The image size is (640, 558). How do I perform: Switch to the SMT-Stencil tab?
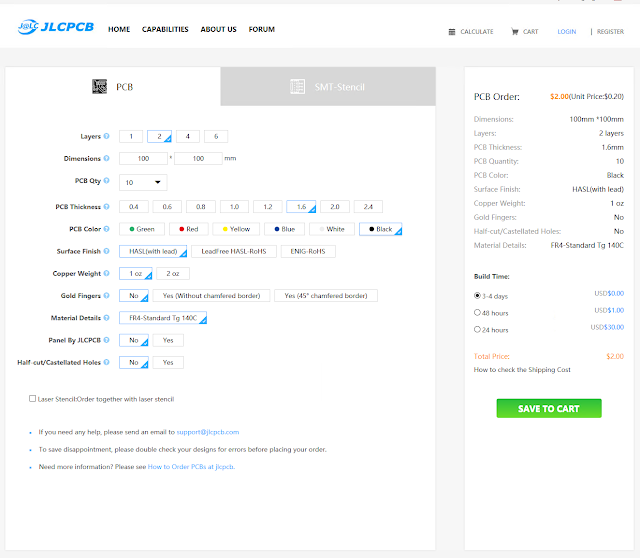click(x=328, y=87)
